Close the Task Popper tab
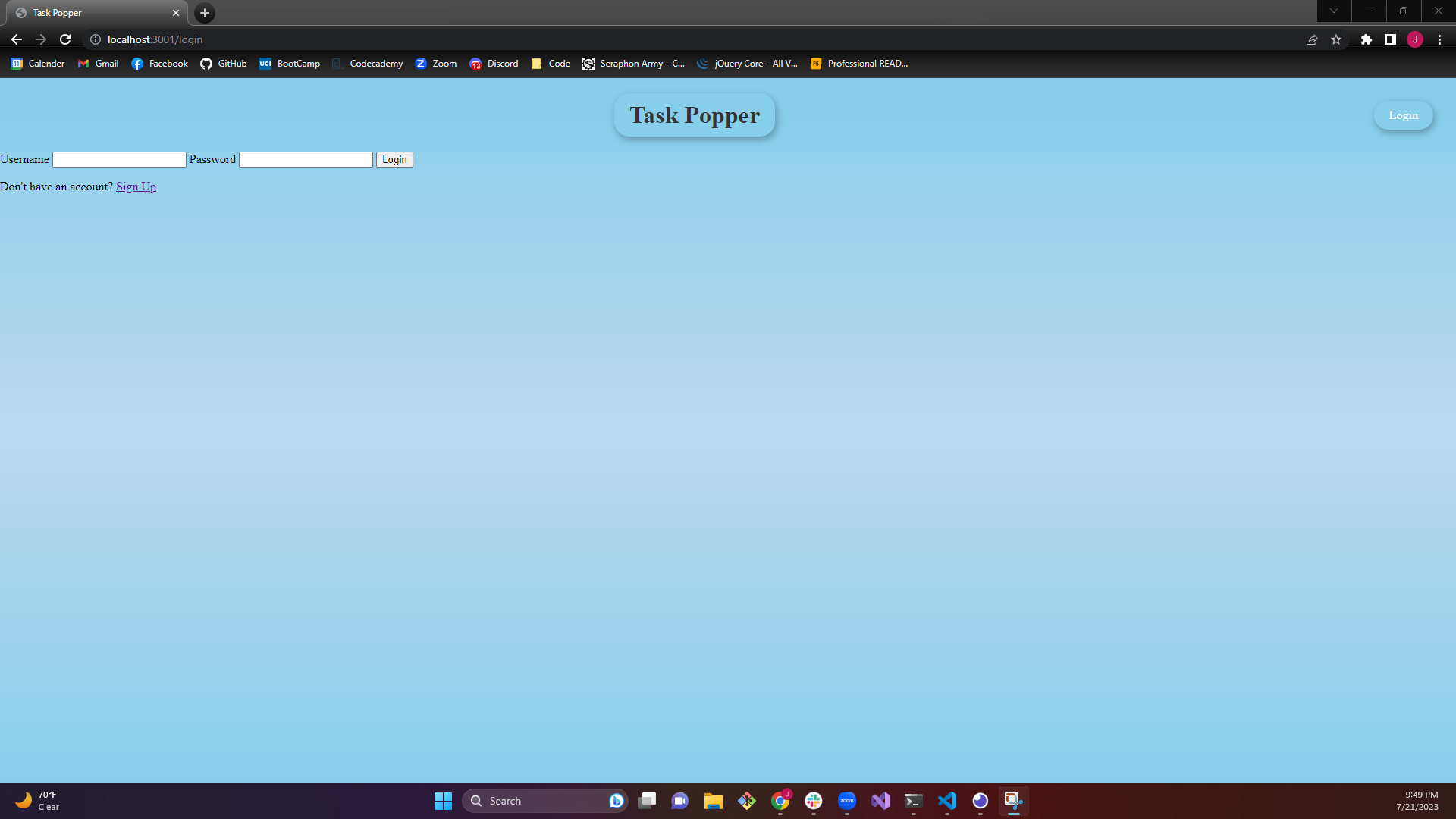The image size is (1456, 819). 176,13
